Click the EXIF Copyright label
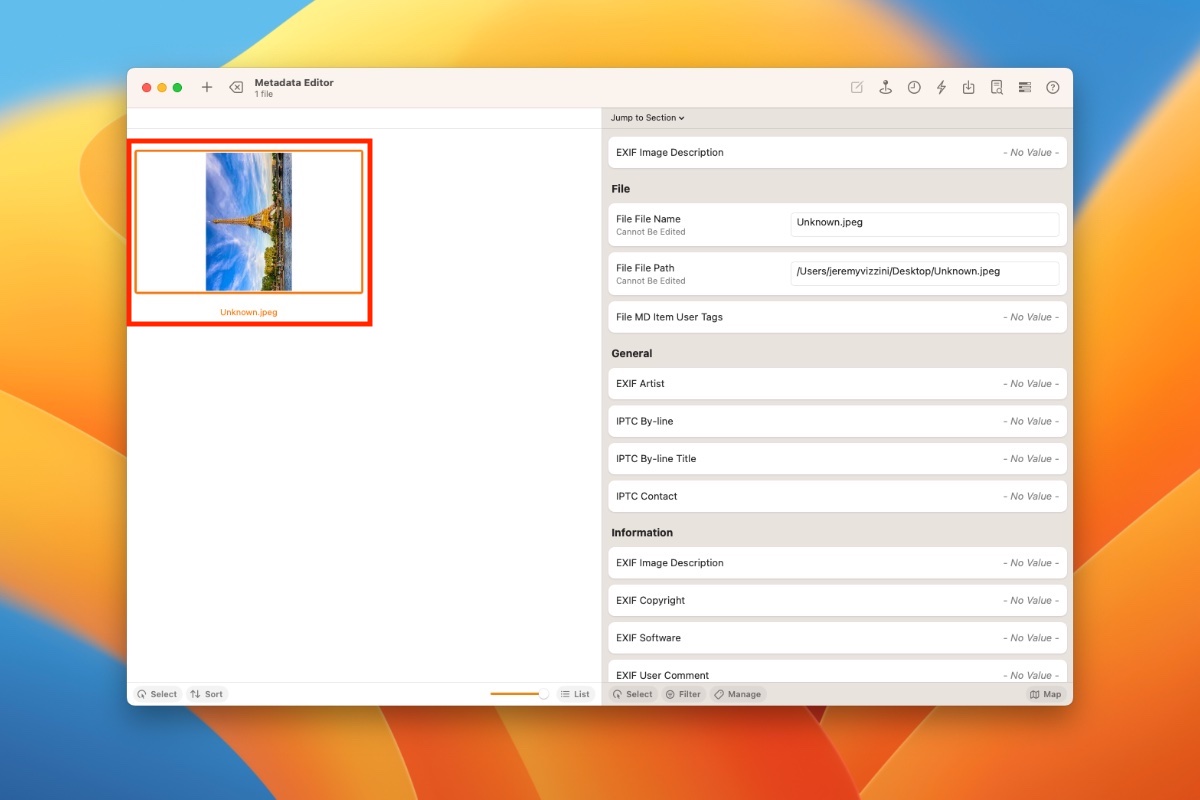The width and height of the screenshot is (1200, 800). click(x=651, y=600)
